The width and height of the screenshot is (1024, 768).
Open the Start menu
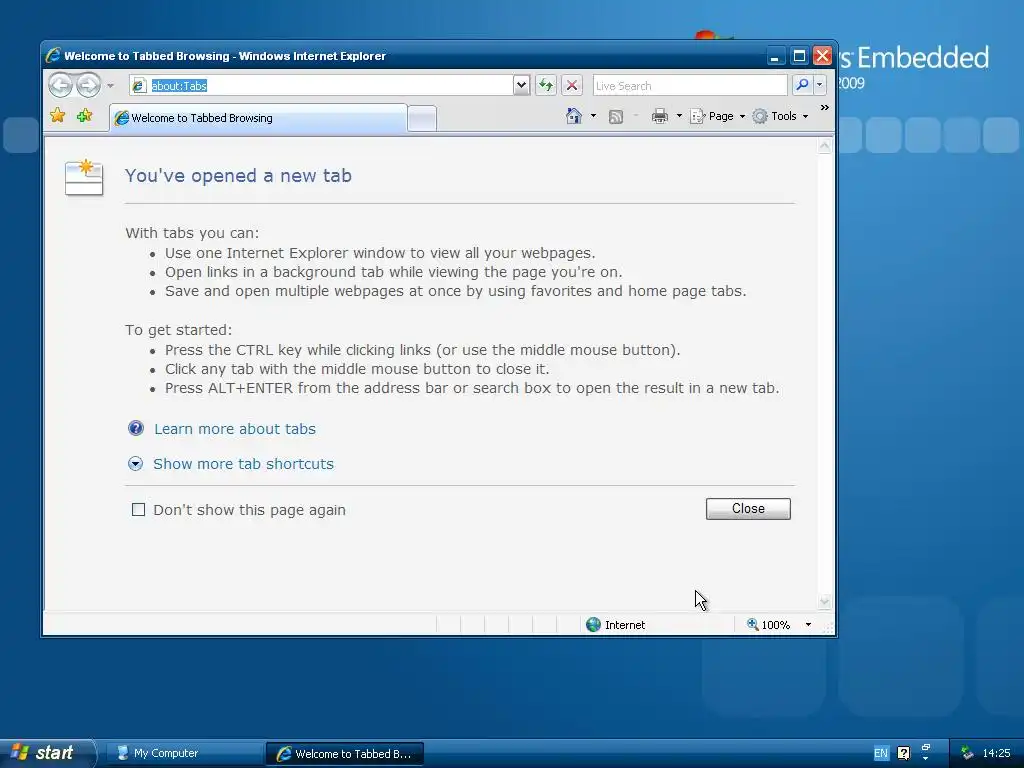point(47,753)
